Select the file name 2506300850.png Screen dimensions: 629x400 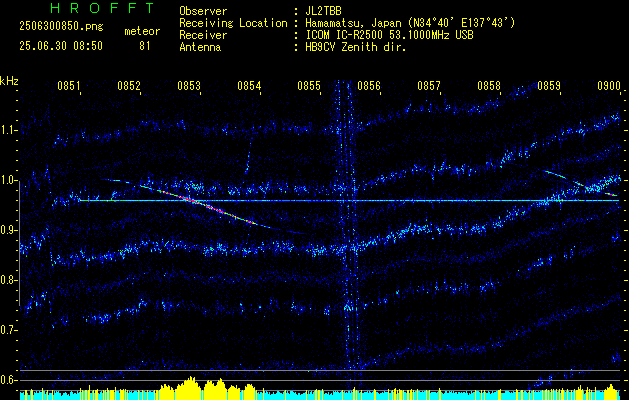click(61, 26)
